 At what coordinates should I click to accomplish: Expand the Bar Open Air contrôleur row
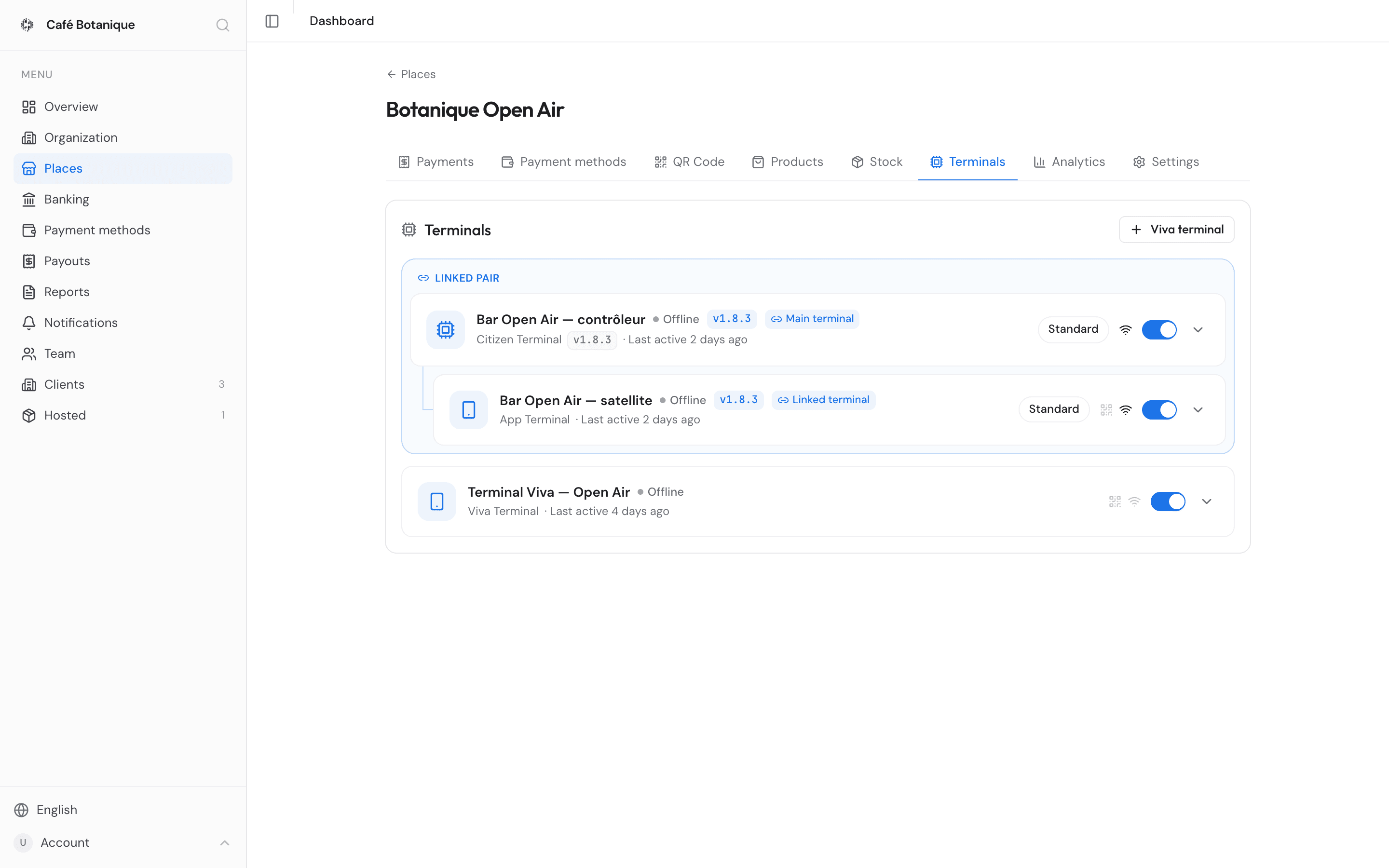pos(1198,329)
